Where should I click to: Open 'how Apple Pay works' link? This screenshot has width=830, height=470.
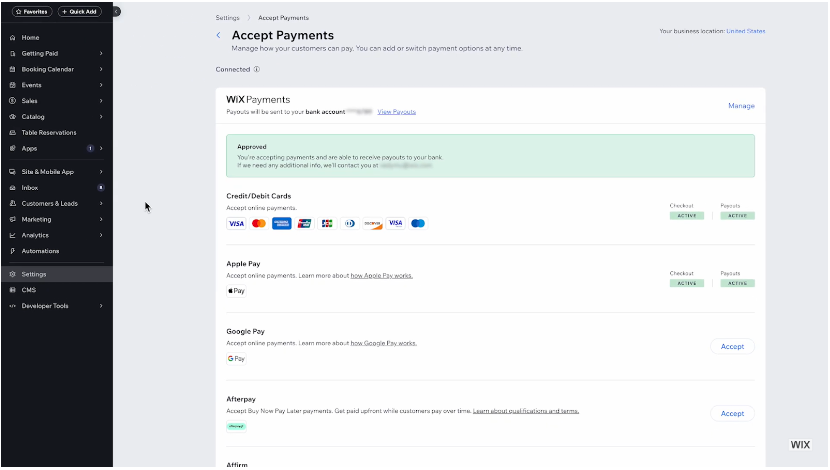tap(382, 276)
